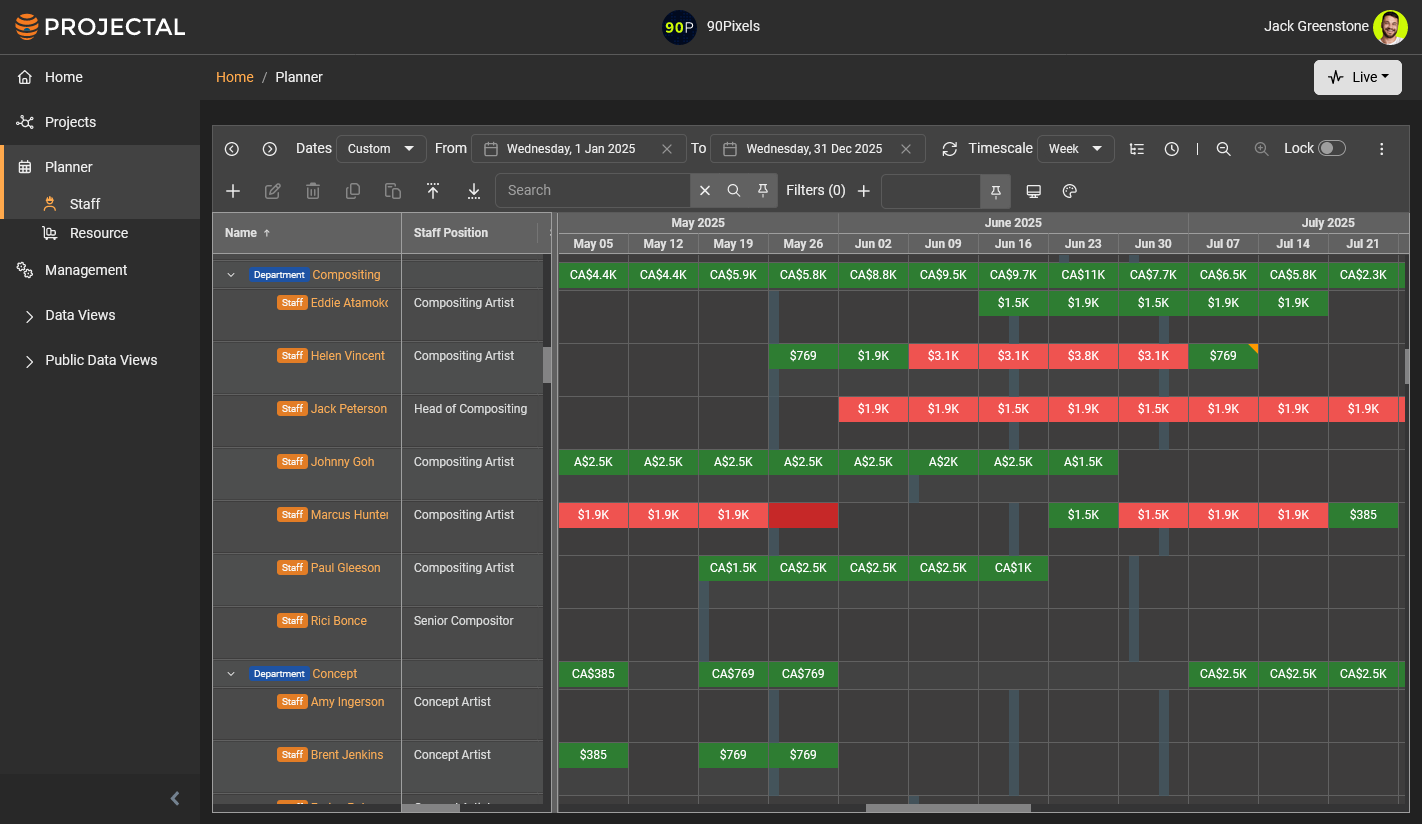The height and width of the screenshot is (824, 1422).
Task: Collapse the Compositing department row
Action: point(231,275)
